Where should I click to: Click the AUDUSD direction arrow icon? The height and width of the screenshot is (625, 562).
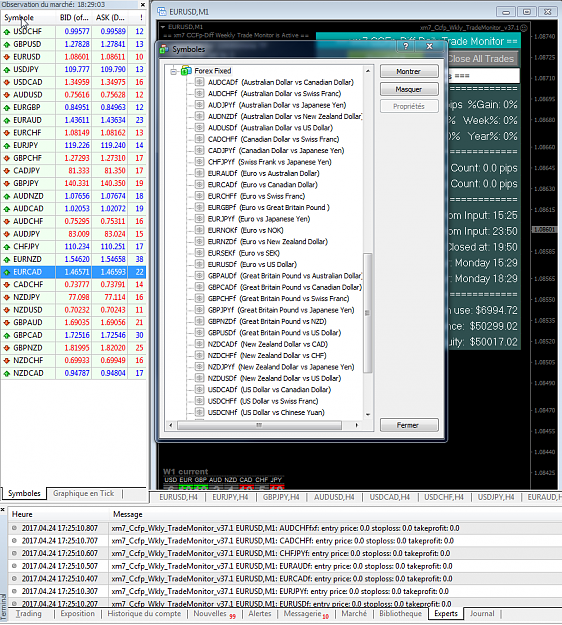7,95
